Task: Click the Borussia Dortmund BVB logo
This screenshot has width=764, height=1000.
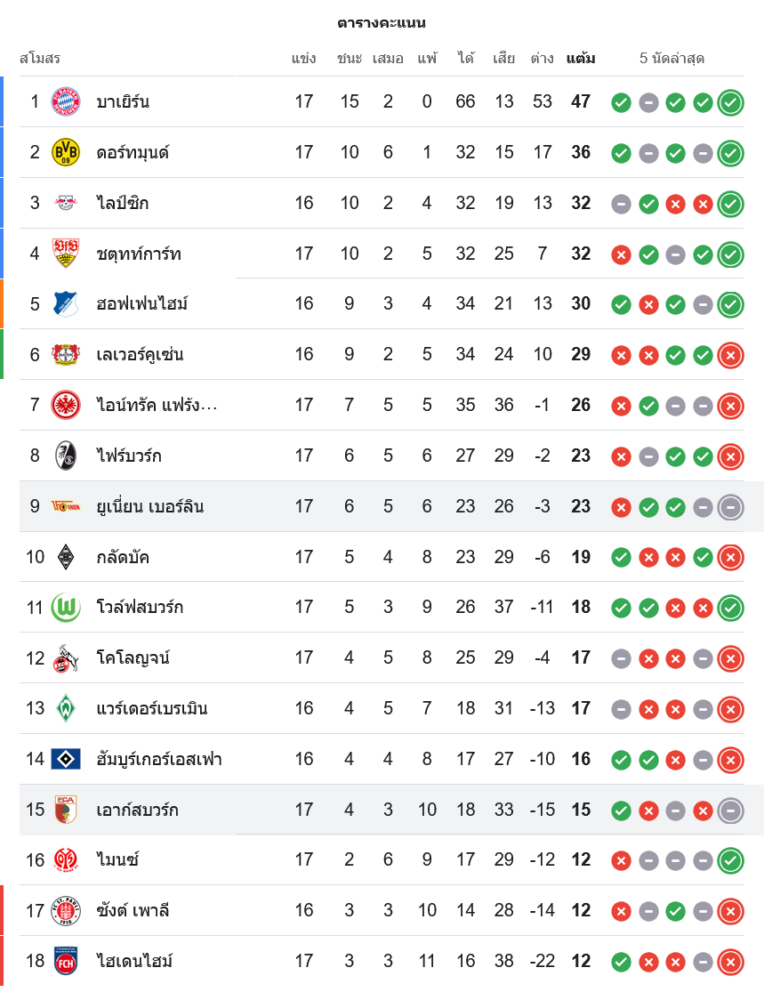Action: coord(65,152)
